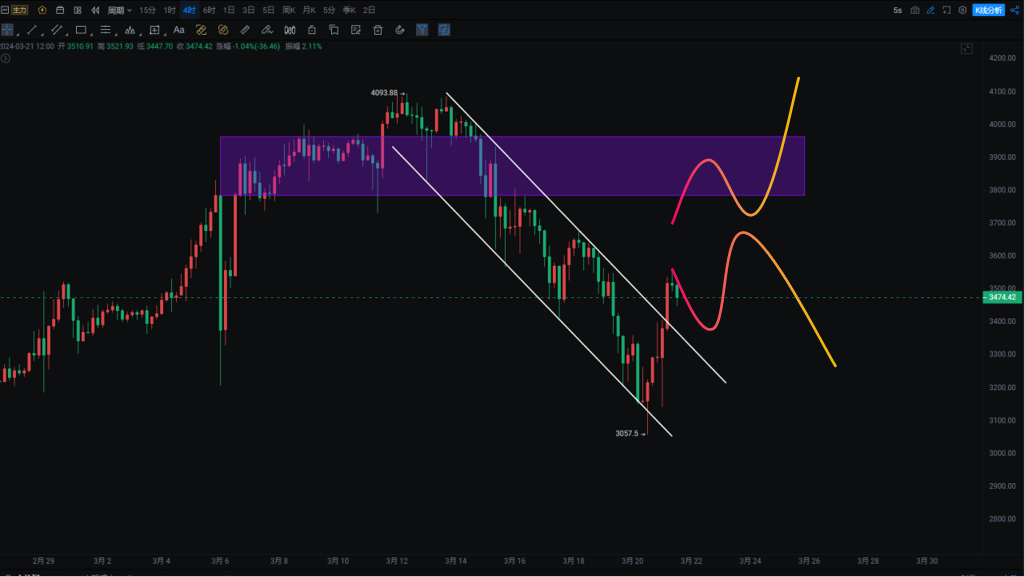Screen dimensions: 1025x577
Task: Click the 主力 label button
Action: pyautogui.click(x=20, y=10)
